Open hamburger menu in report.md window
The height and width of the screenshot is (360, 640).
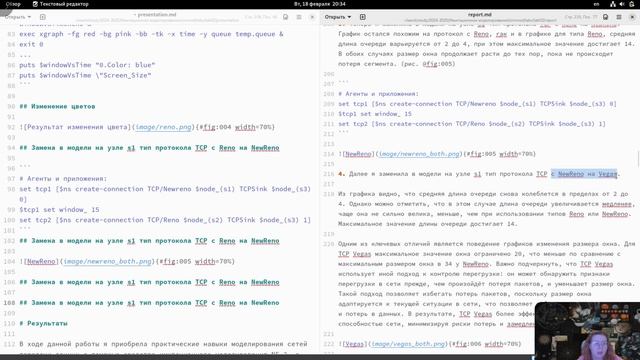click(x=619, y=17)
